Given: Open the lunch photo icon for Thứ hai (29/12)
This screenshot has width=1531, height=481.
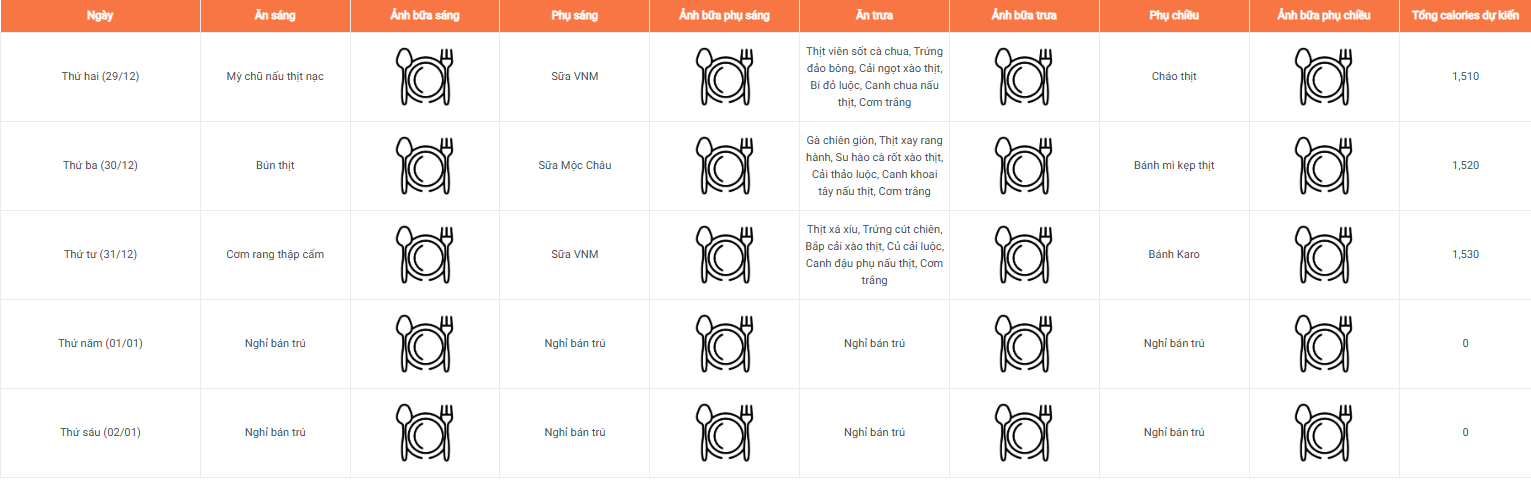Looking at the screenshot, I should [x=1024, y=76].
